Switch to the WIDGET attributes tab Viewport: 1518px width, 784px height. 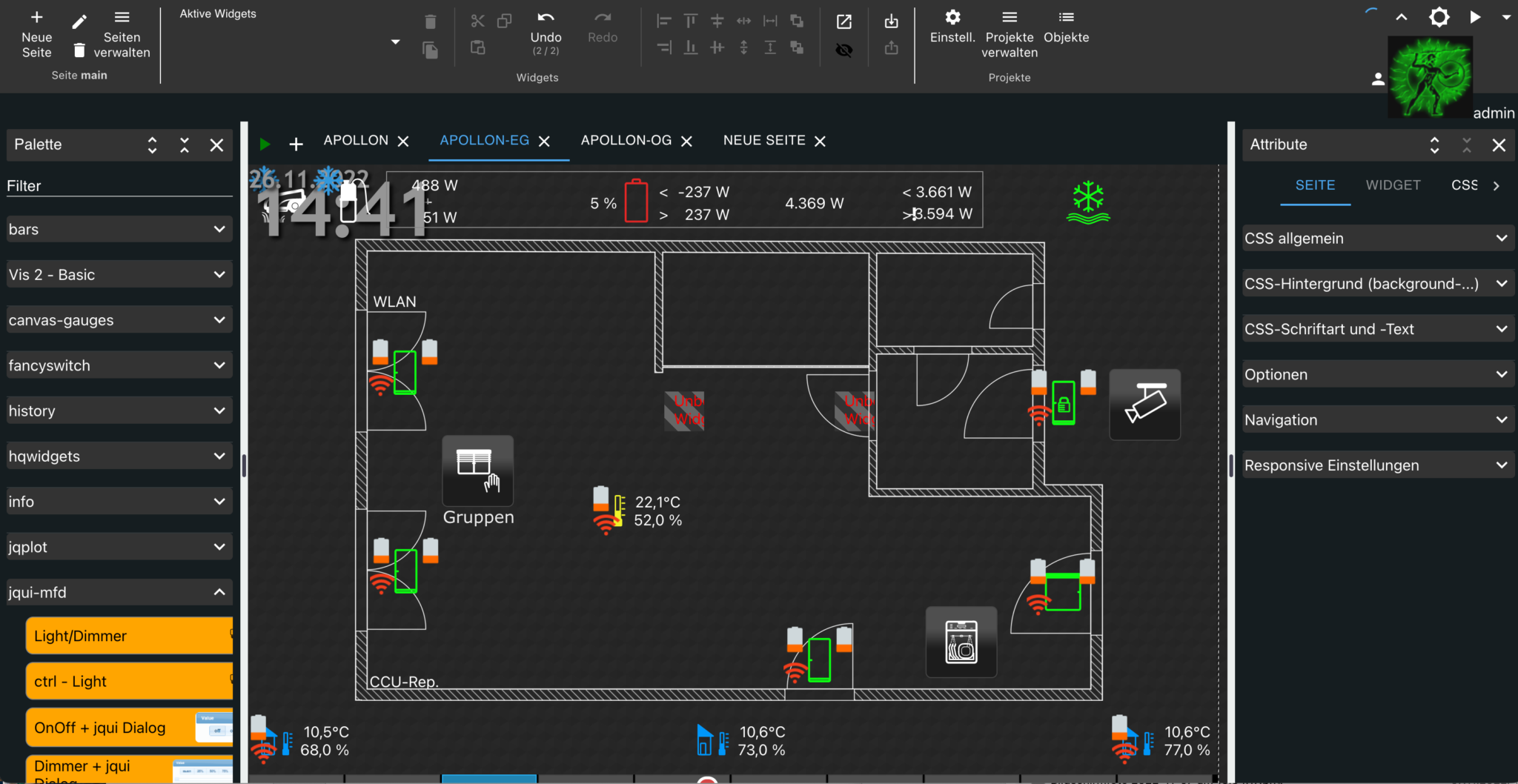(1393, 185)
